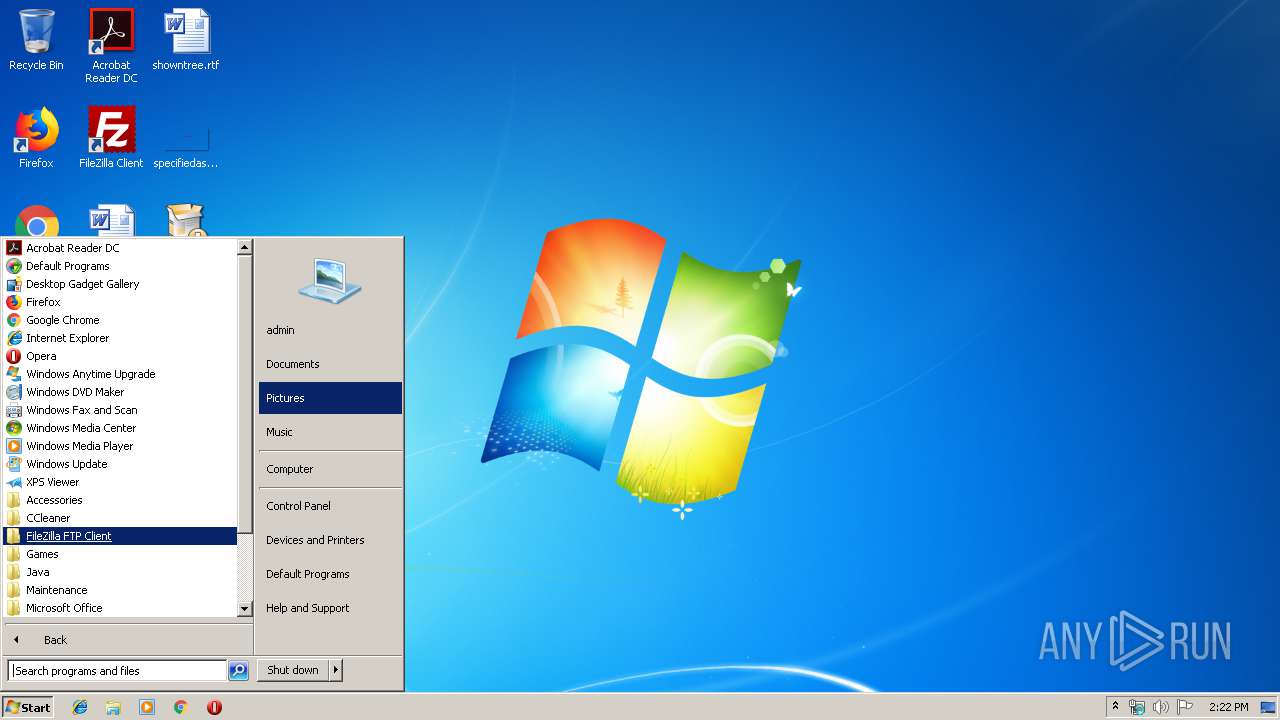Open Pictures from the Start menu
The height and width of the screenshot is (720, 1280).
(x=330, y=398)
